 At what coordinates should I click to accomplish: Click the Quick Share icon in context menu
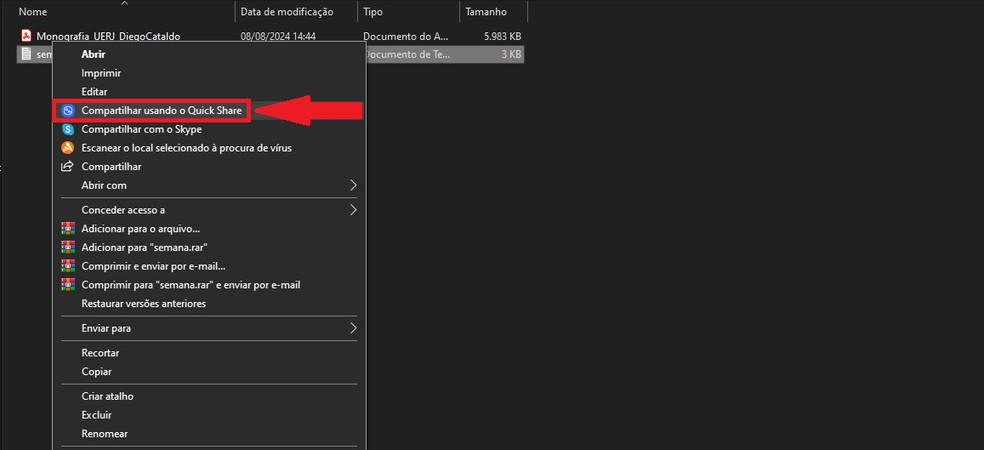68,110
